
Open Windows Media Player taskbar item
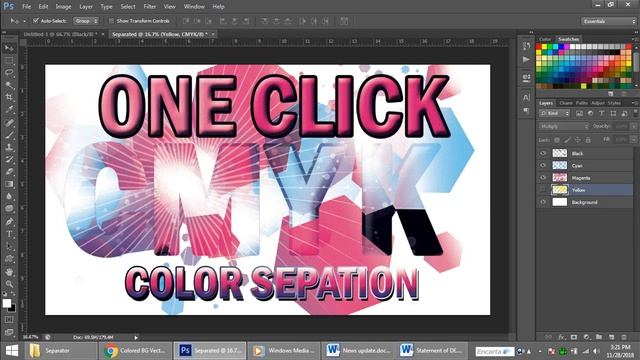284,351
